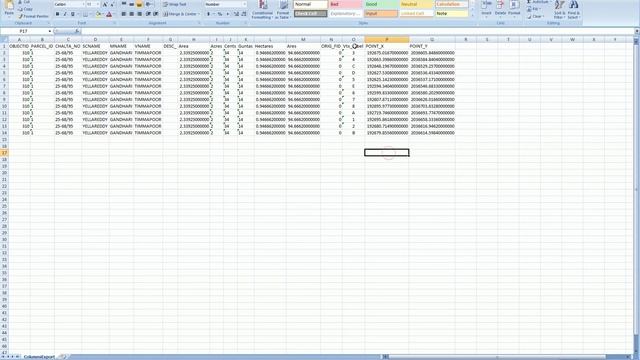Image resolution: width=640 pixels, height=360 pixels.
Task: Apply the Good cell style
Action: (381, 4)
